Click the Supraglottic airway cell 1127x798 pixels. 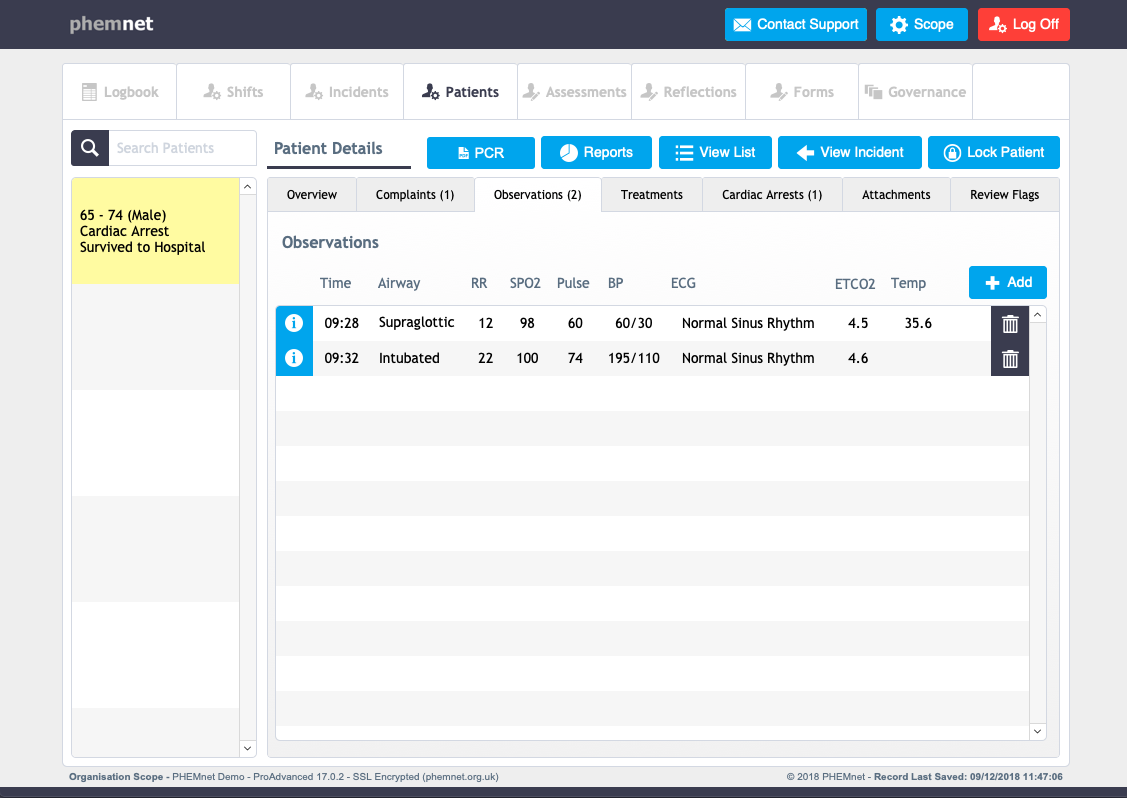416,323
